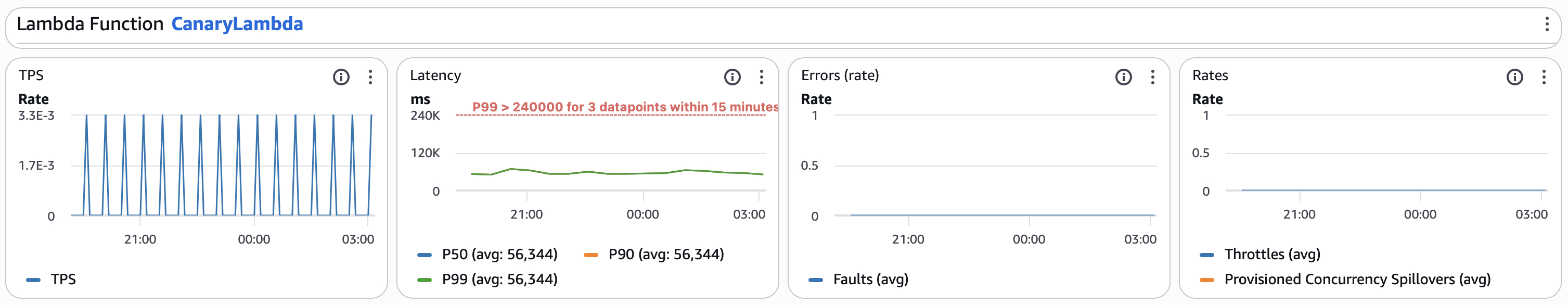Open the CanaryLambda function link

(237, 24)
